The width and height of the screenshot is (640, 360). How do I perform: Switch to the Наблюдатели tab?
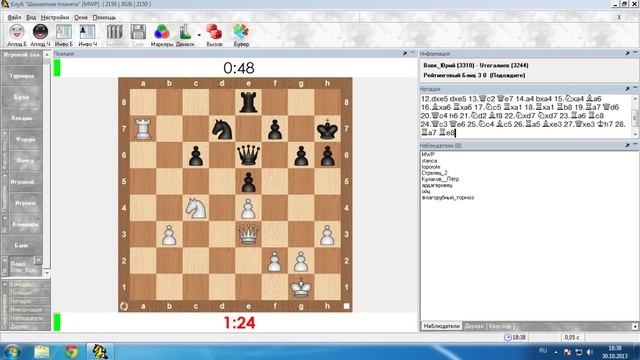(x=441, y=326)
